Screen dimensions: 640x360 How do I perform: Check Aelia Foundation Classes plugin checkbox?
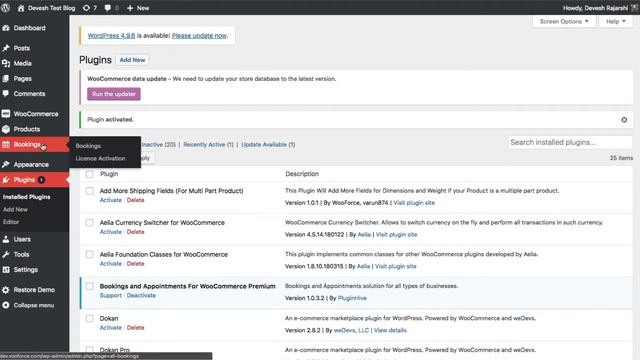coord(89,255)
